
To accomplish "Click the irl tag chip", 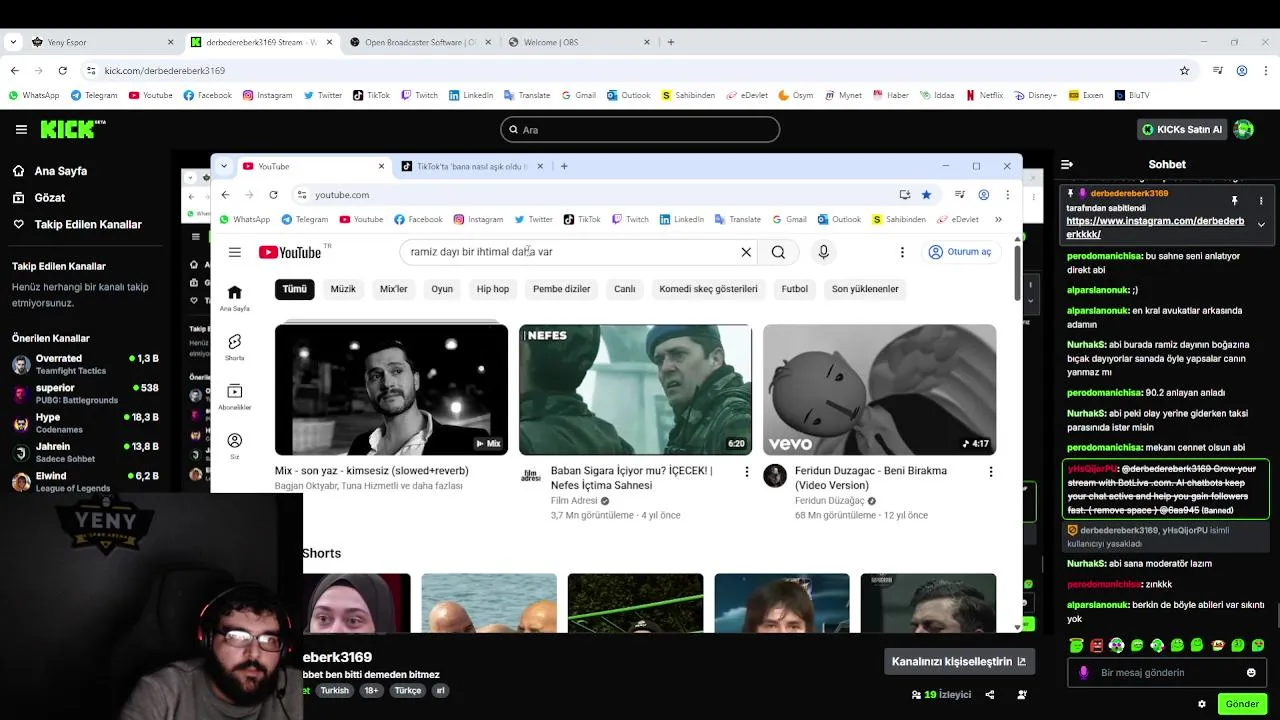I will point(440,691).
